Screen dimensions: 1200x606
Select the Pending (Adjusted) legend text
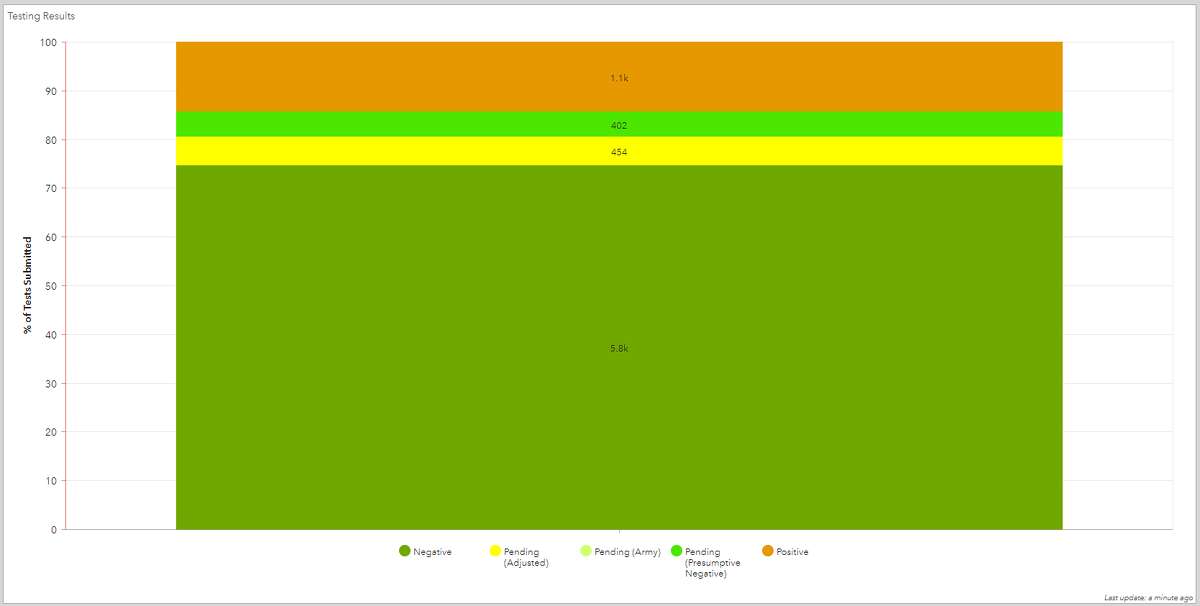[x=526, y=557]
